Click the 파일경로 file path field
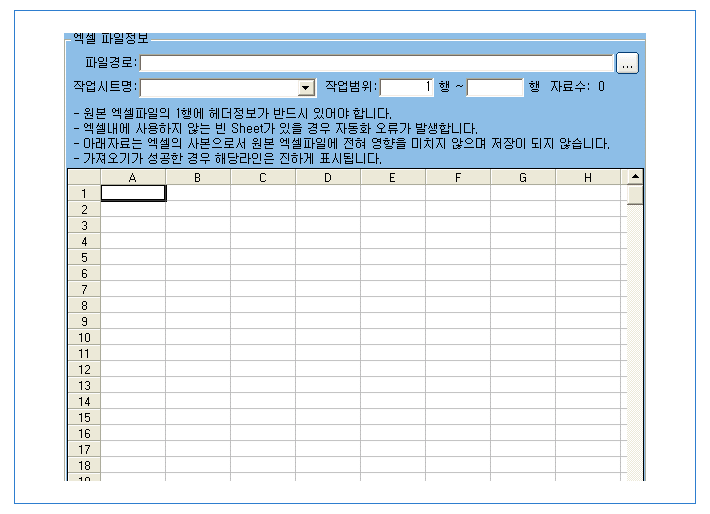This screenshot has width=710, height=514. [376, 63]
